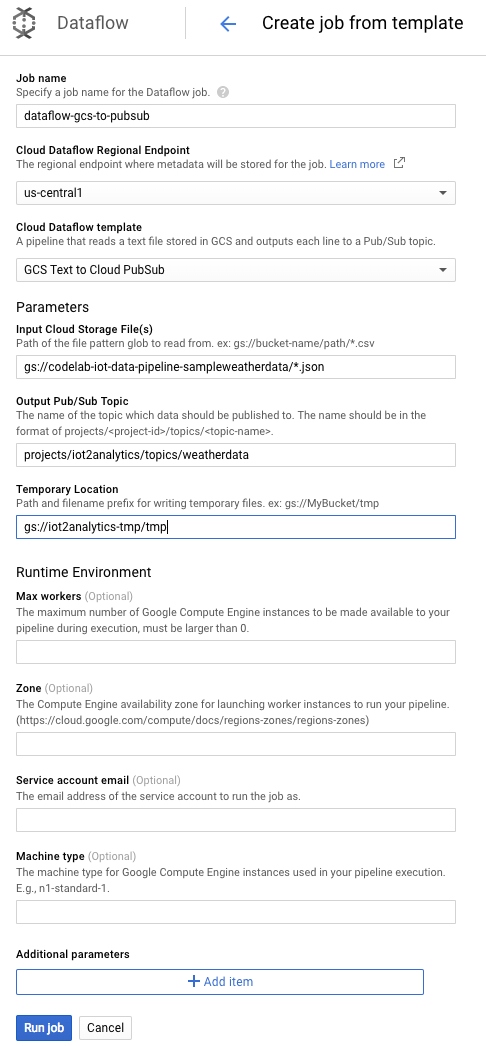
Task: Click the Run job button
Action: point(44,1028)
